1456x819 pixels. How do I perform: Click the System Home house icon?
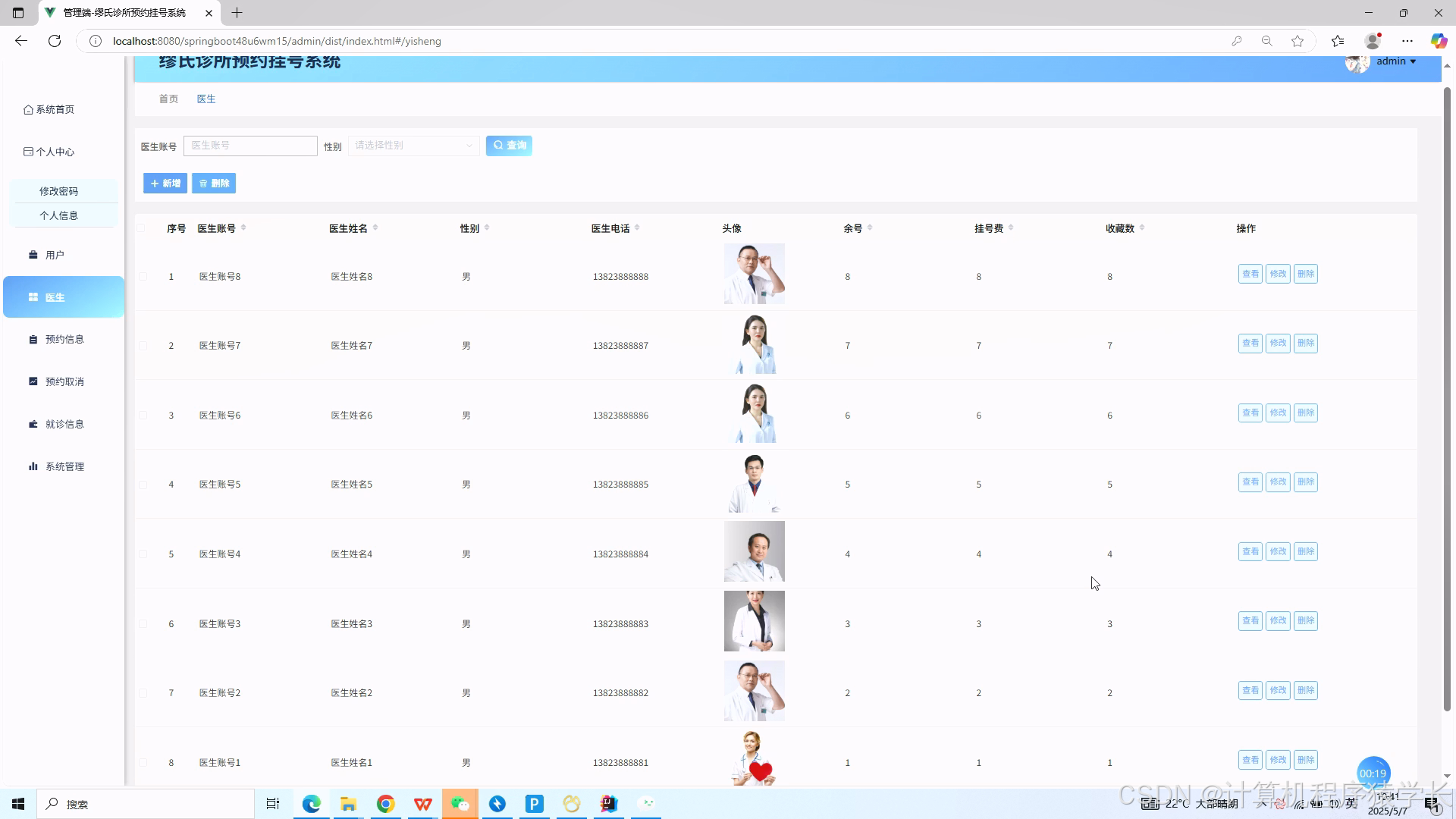click(x=28, y=110)
